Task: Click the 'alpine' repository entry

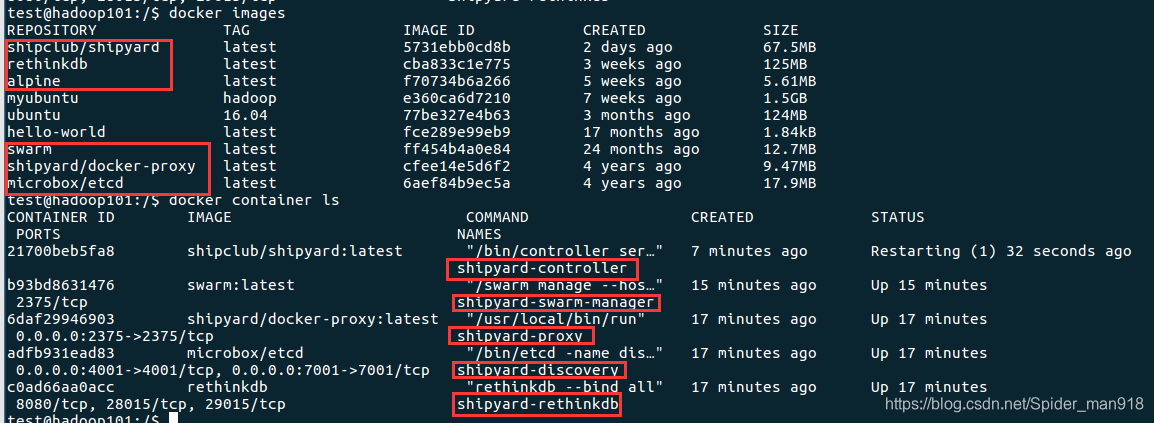Action: pos(34,81)
